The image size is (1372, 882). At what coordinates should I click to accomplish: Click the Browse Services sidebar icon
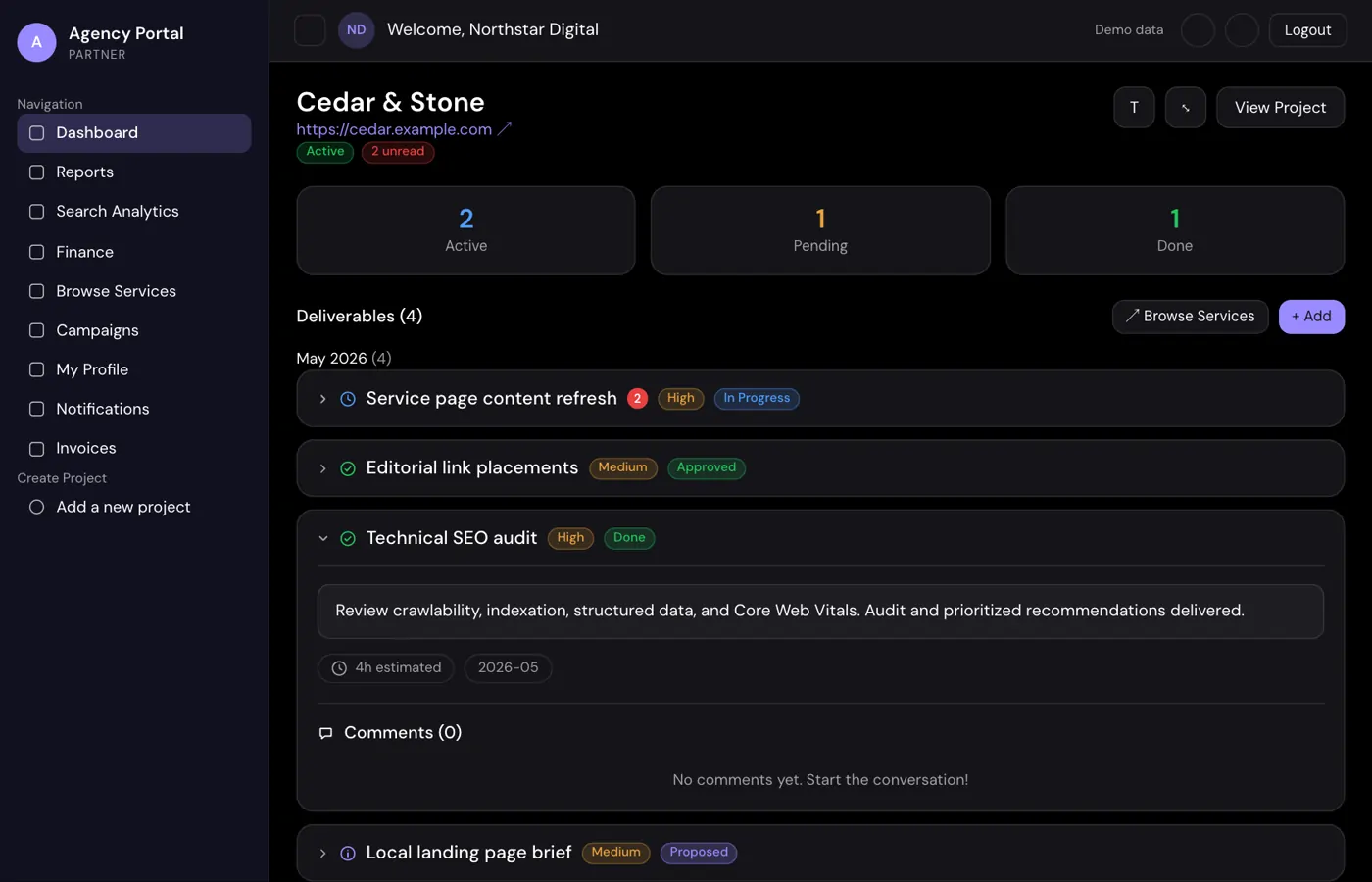[37, 291]
